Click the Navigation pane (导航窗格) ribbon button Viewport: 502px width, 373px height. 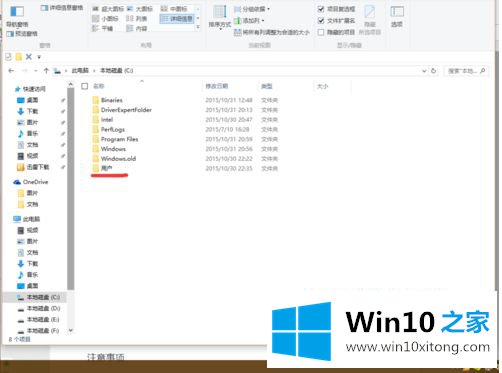pos(17,16)
